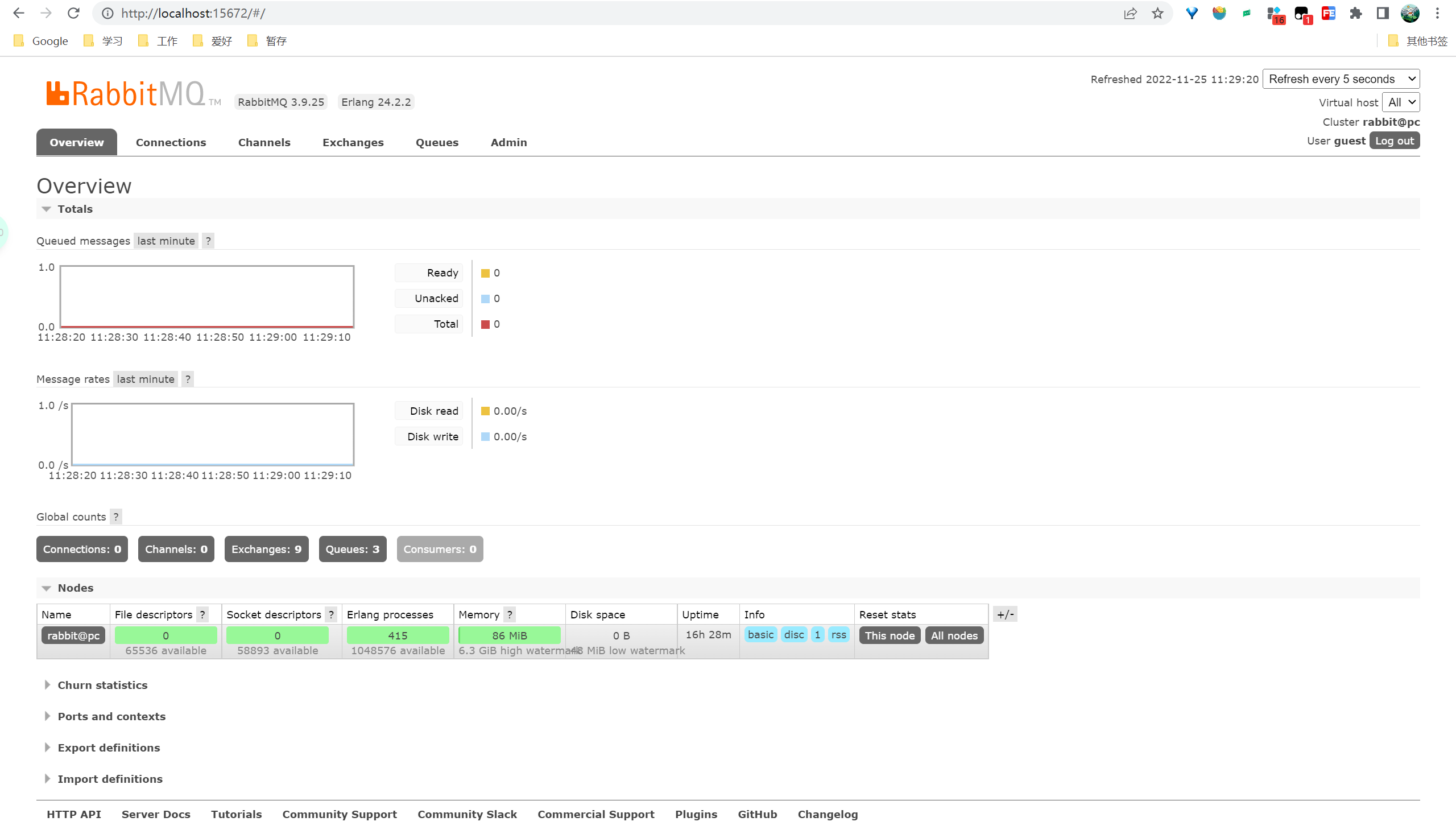Click the site info icon in address bar

pos(107,13)
